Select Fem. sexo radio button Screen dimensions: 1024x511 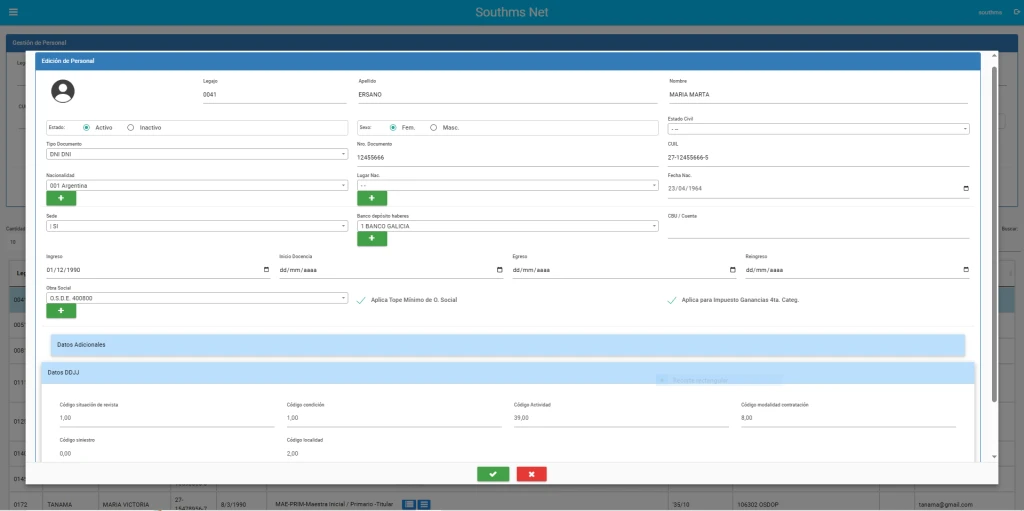392,127
